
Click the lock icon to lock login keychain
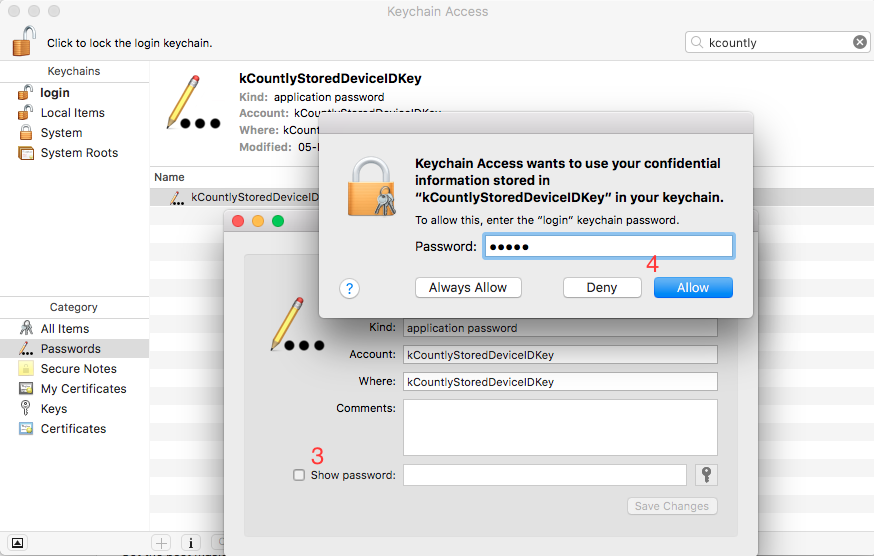[x=23, y=41]
